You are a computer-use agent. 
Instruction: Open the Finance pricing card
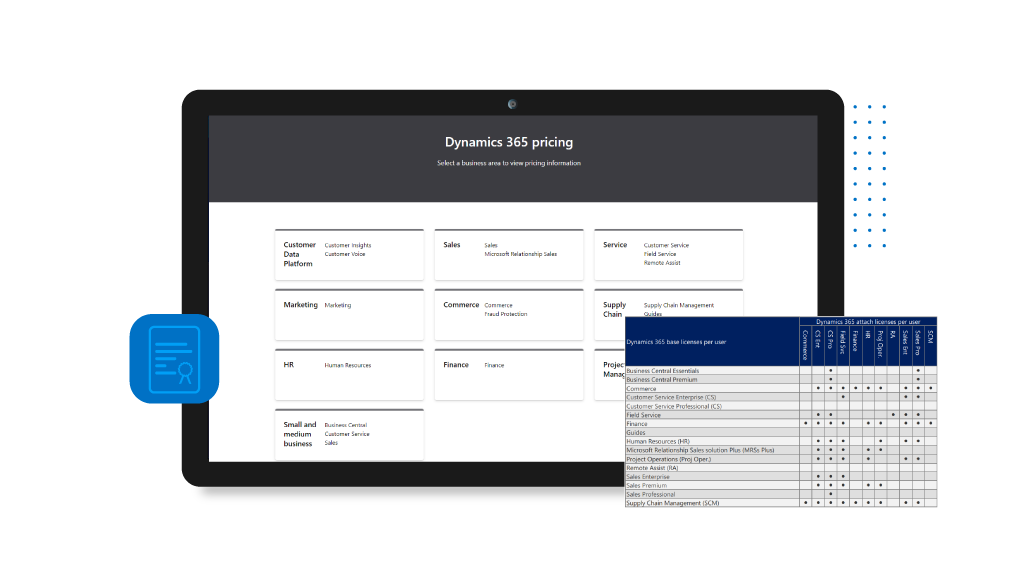[509, 375]
